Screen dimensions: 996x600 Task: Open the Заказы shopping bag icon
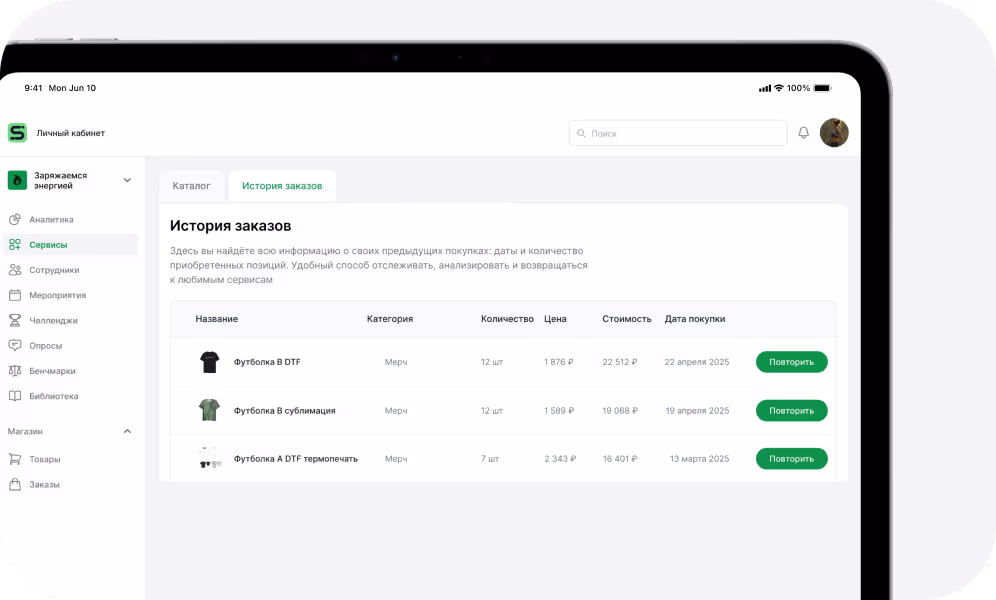[x=15, y=484]
